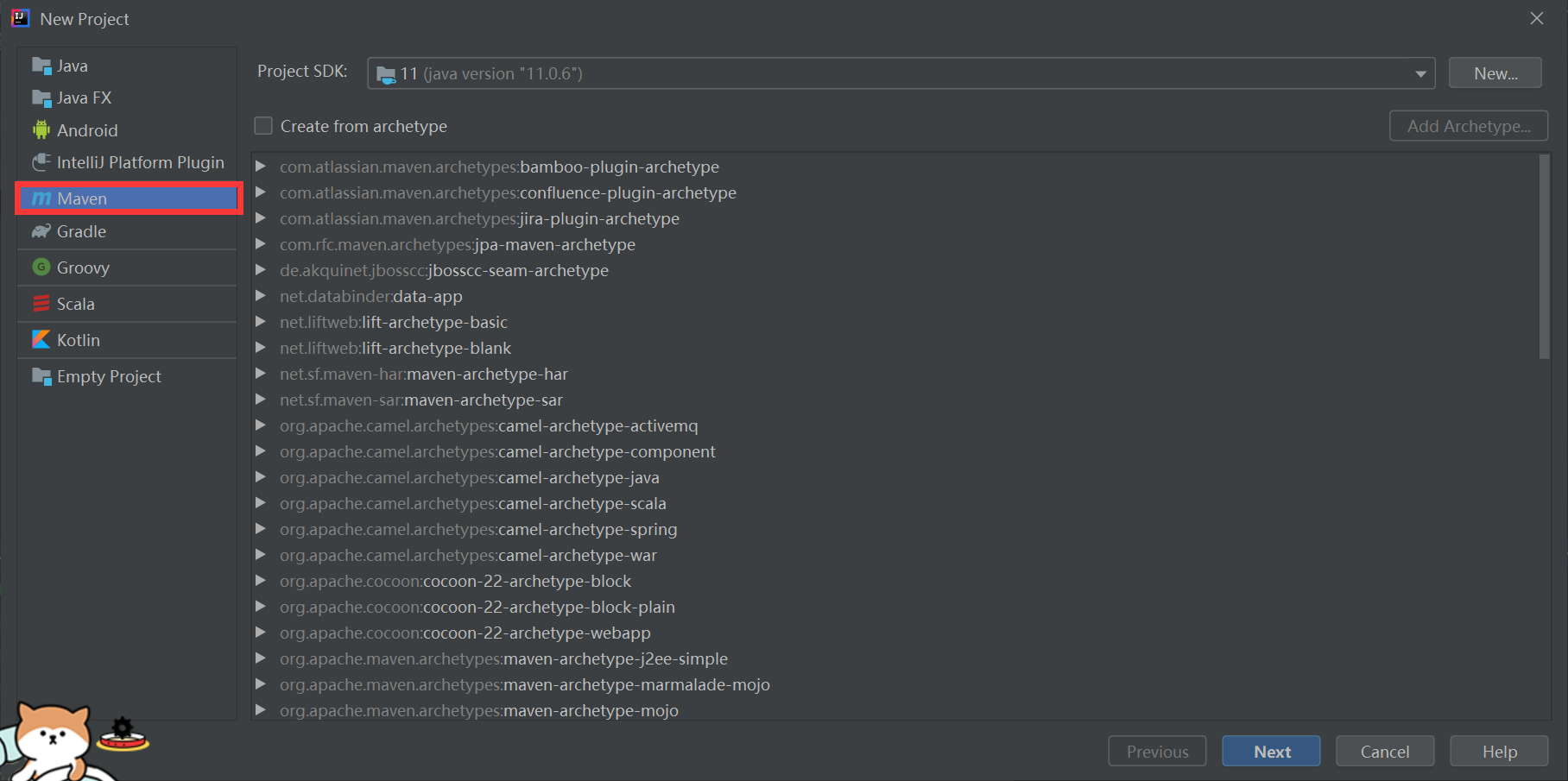Expand jira-plugin-archetype node
This screenshot has width=1568, height=781.
[x=260, y=218]
